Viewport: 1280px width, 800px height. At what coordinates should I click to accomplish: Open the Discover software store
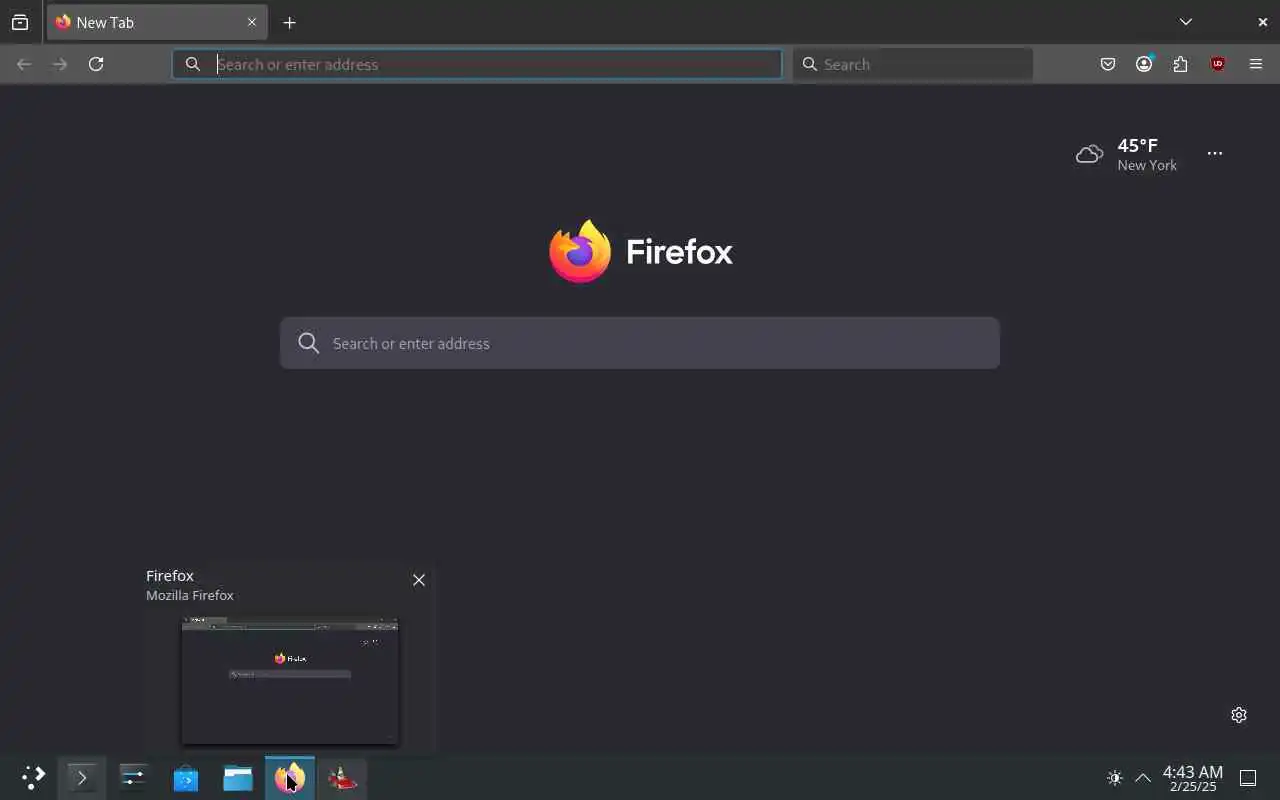coord(185,778)
